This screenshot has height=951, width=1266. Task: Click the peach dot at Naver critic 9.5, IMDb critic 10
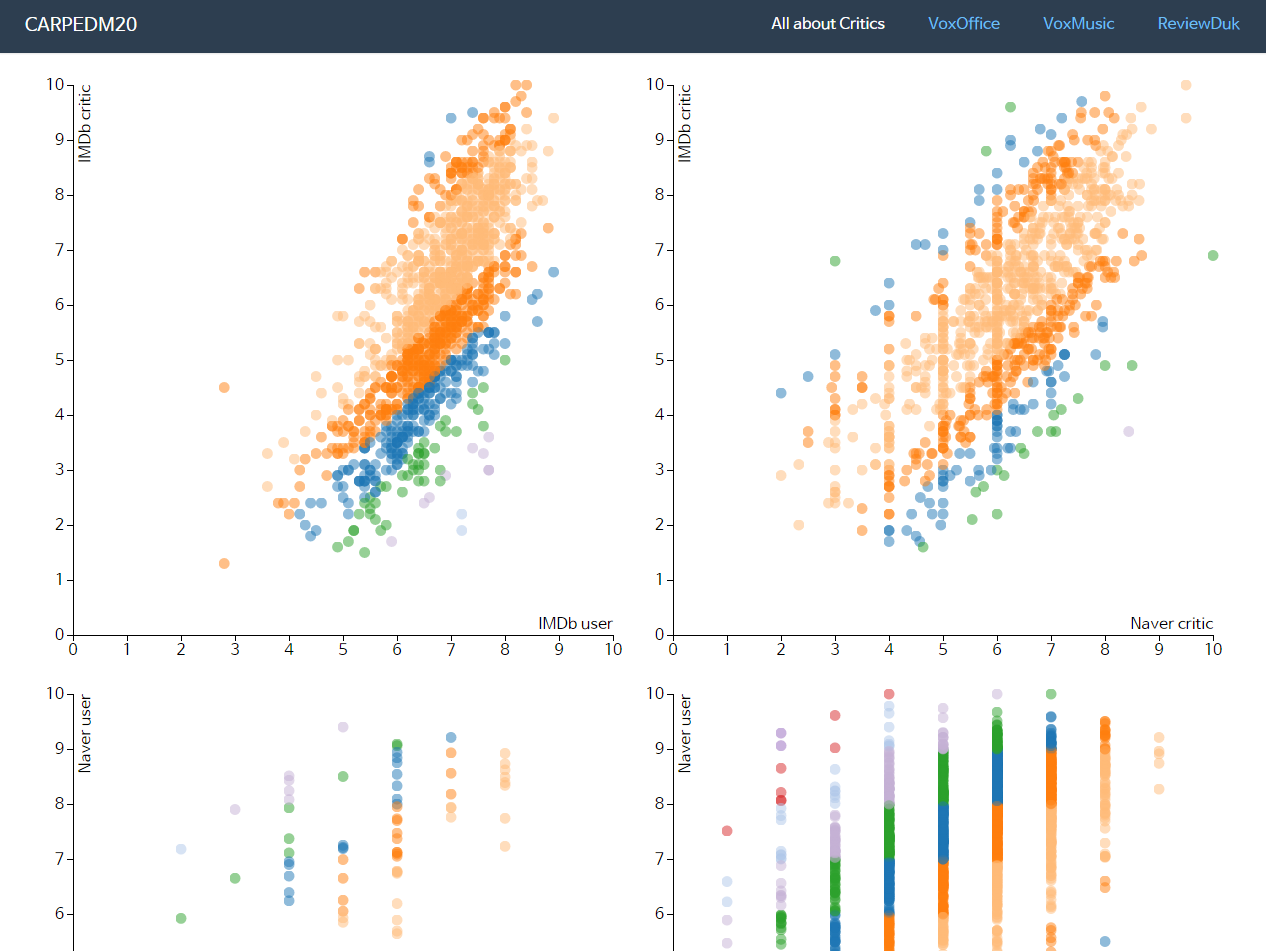point(1186,85)
